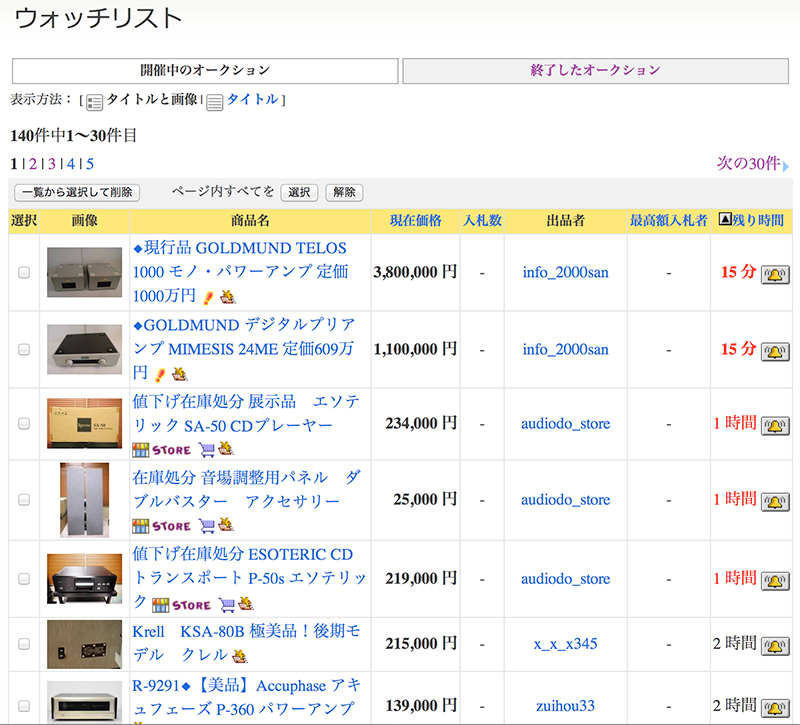This screenshot has width=800, height=725.
Task: Click ESOTERIC P-50s thumbnail image
Action: coord(85,579)
